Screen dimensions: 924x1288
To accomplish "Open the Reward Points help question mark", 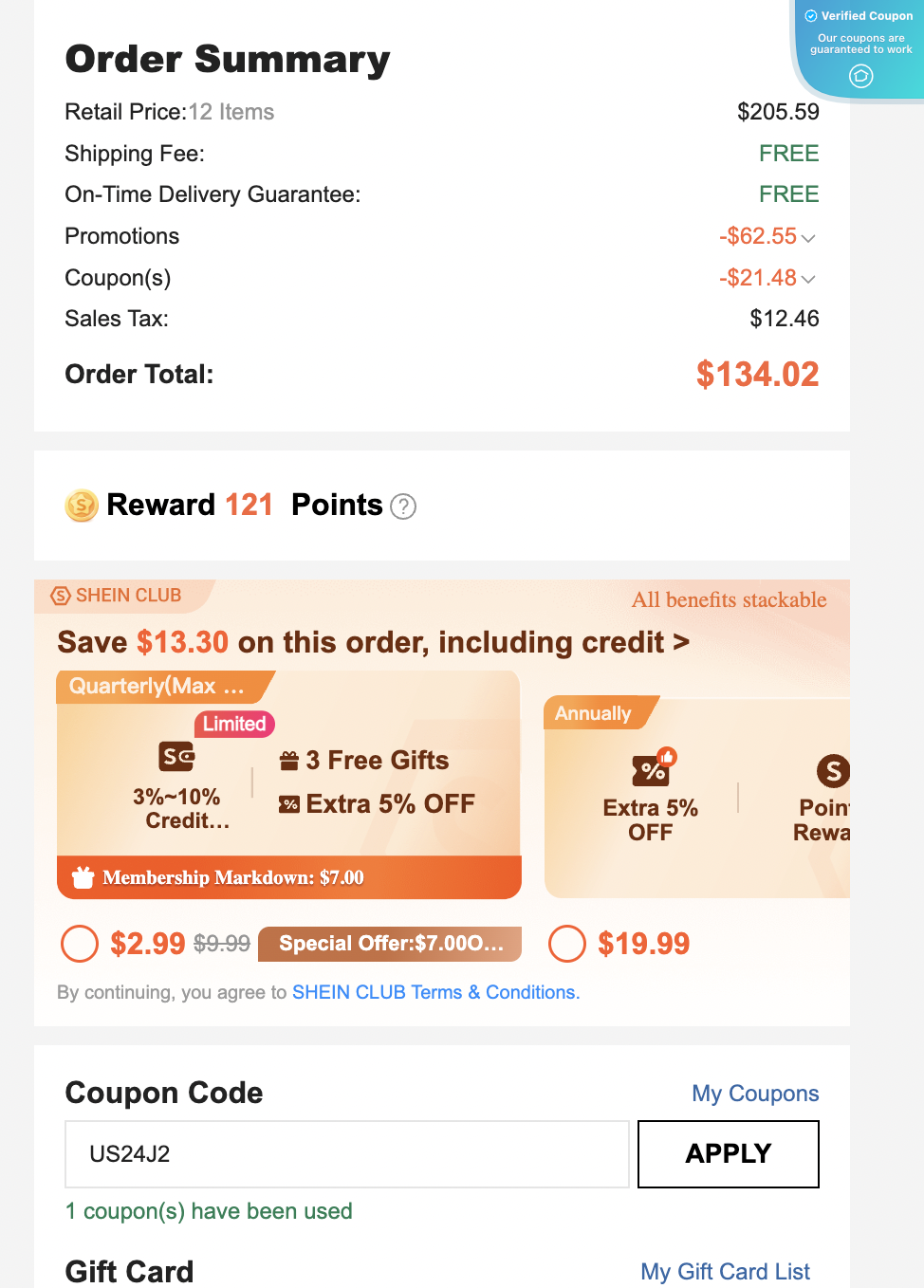I will pos(403,506).
